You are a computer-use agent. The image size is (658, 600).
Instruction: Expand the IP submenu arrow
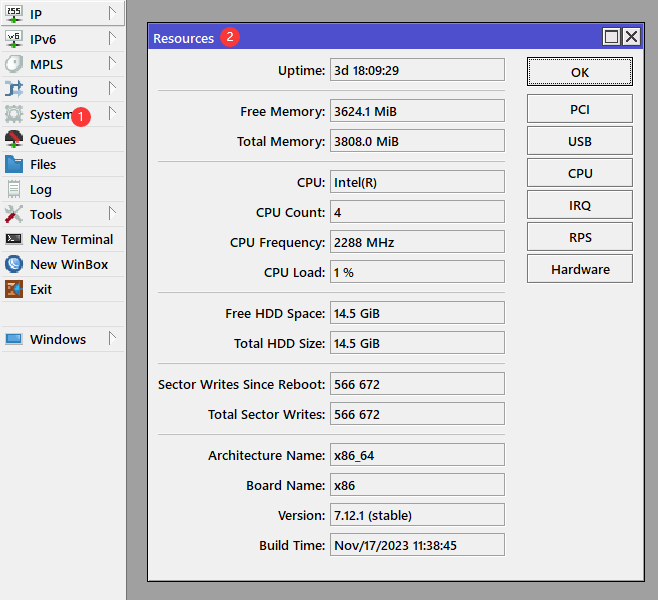click(112, 13)
